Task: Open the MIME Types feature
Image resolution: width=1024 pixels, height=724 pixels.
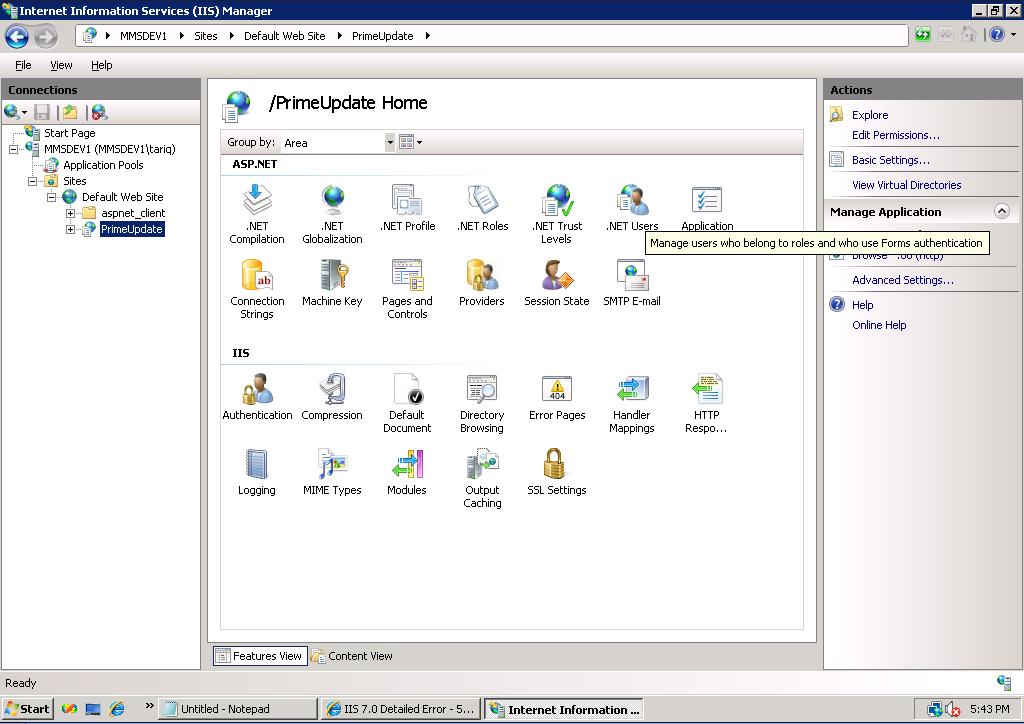Action: (x=332, y=471)
